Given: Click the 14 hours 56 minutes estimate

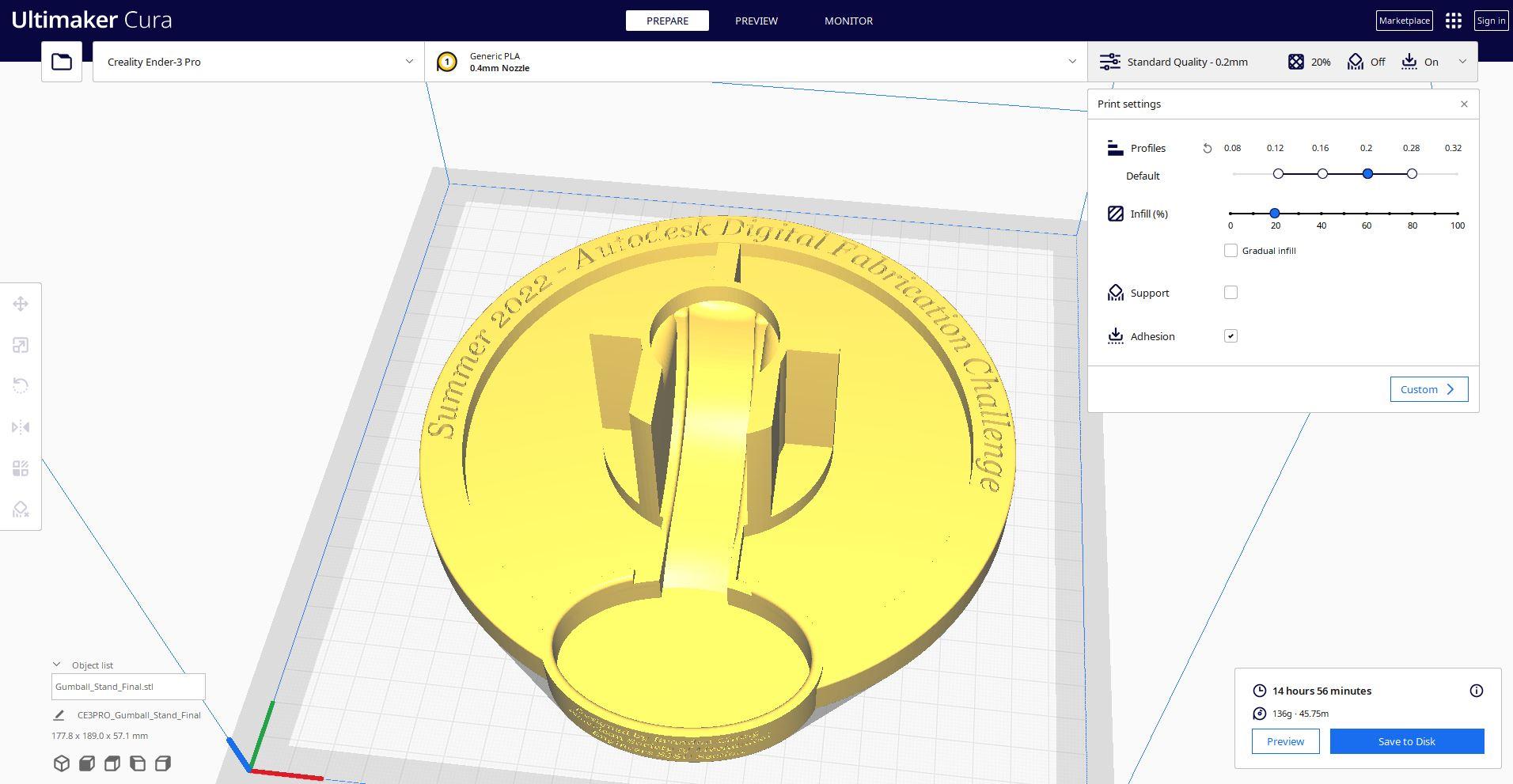Looking at the screenshot, I should click(x=1322, y=691).
